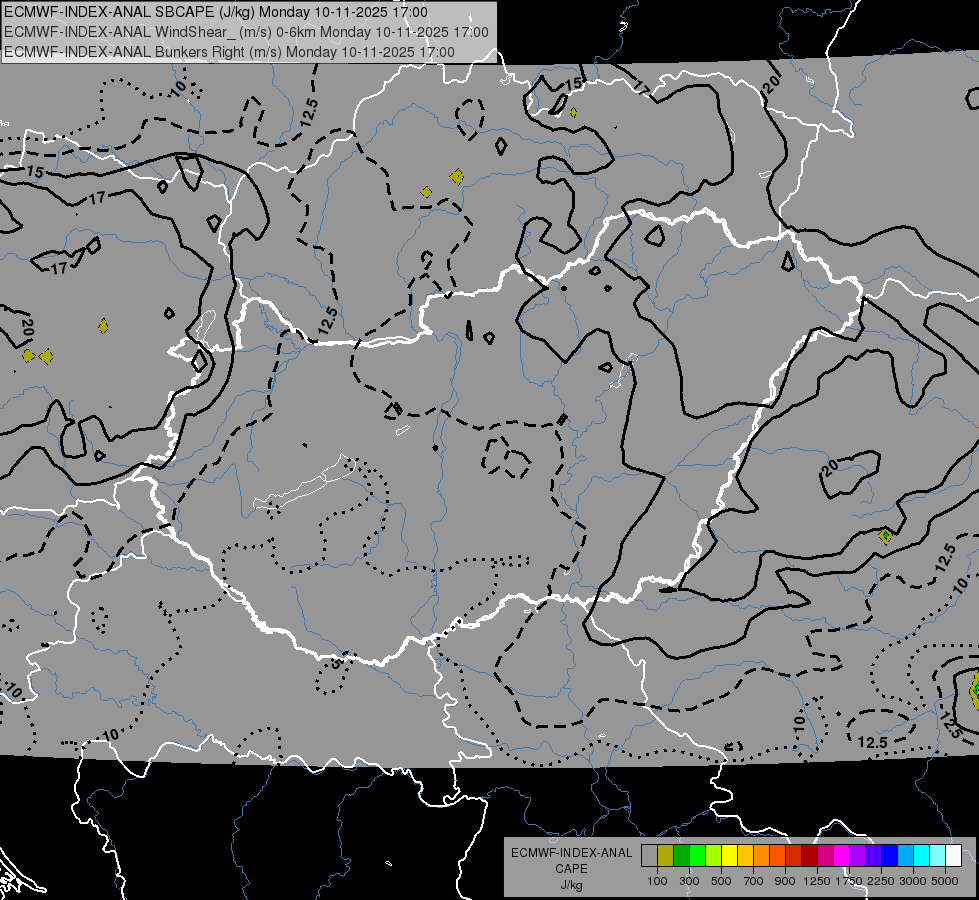Click the 15 label on the top-edge contour
Viewport: 979px width, 900px height.
tap(573, 84)
